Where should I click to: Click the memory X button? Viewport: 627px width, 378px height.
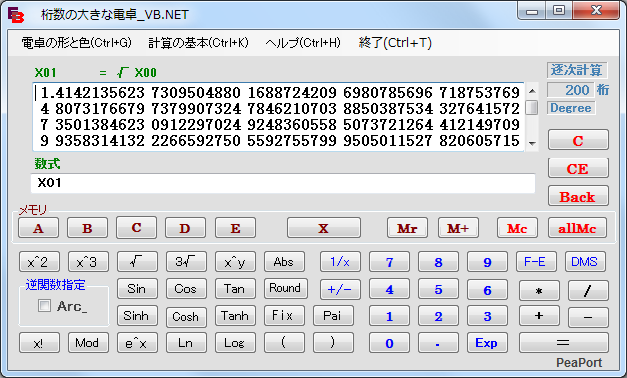click(x=324, y=228)
